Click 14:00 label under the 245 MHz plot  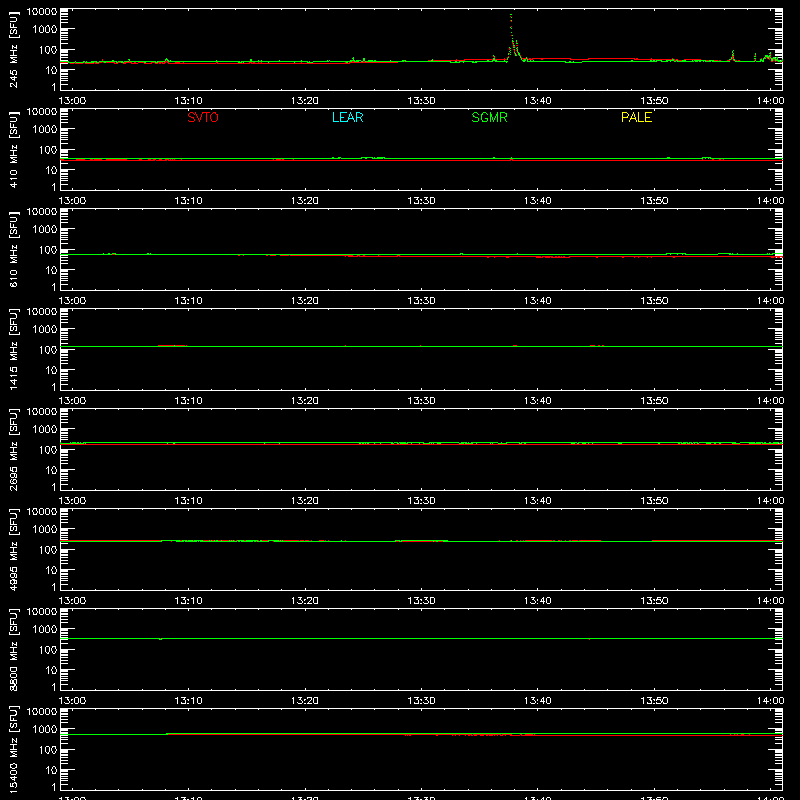(770, 101)
